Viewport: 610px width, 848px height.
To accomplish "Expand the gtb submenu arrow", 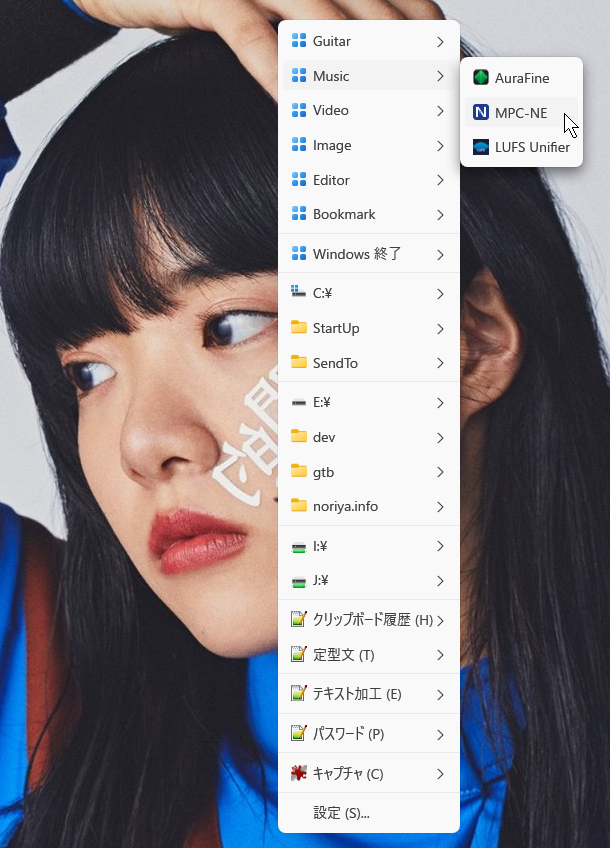I will click(440, 472).
